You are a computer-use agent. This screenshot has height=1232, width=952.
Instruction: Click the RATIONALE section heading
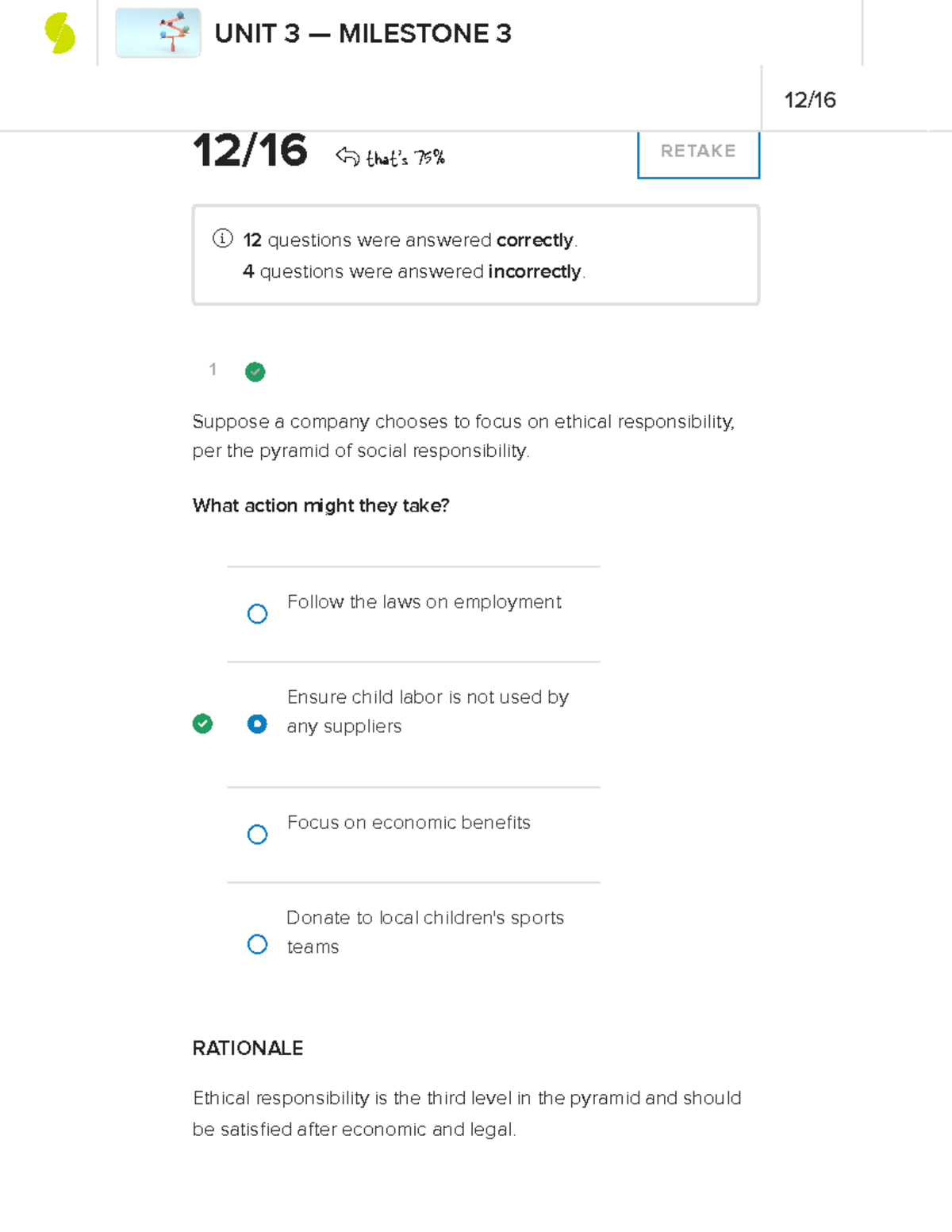(x=247, y=1048)
